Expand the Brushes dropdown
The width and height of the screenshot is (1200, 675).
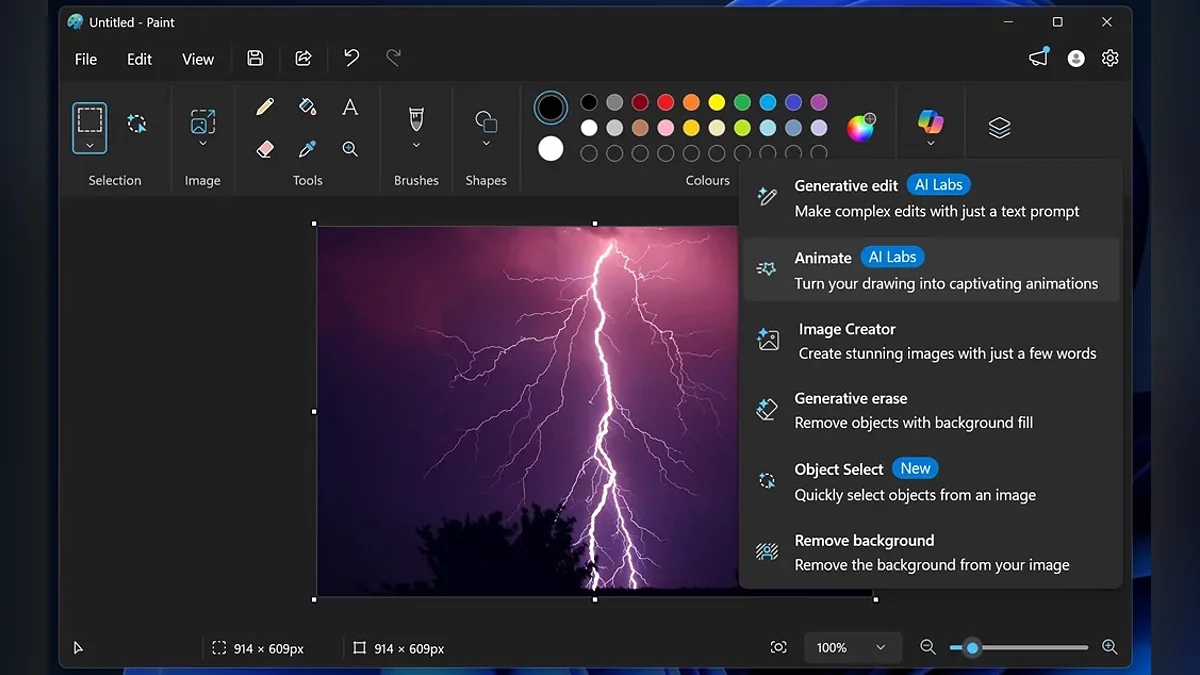[417, 145]
